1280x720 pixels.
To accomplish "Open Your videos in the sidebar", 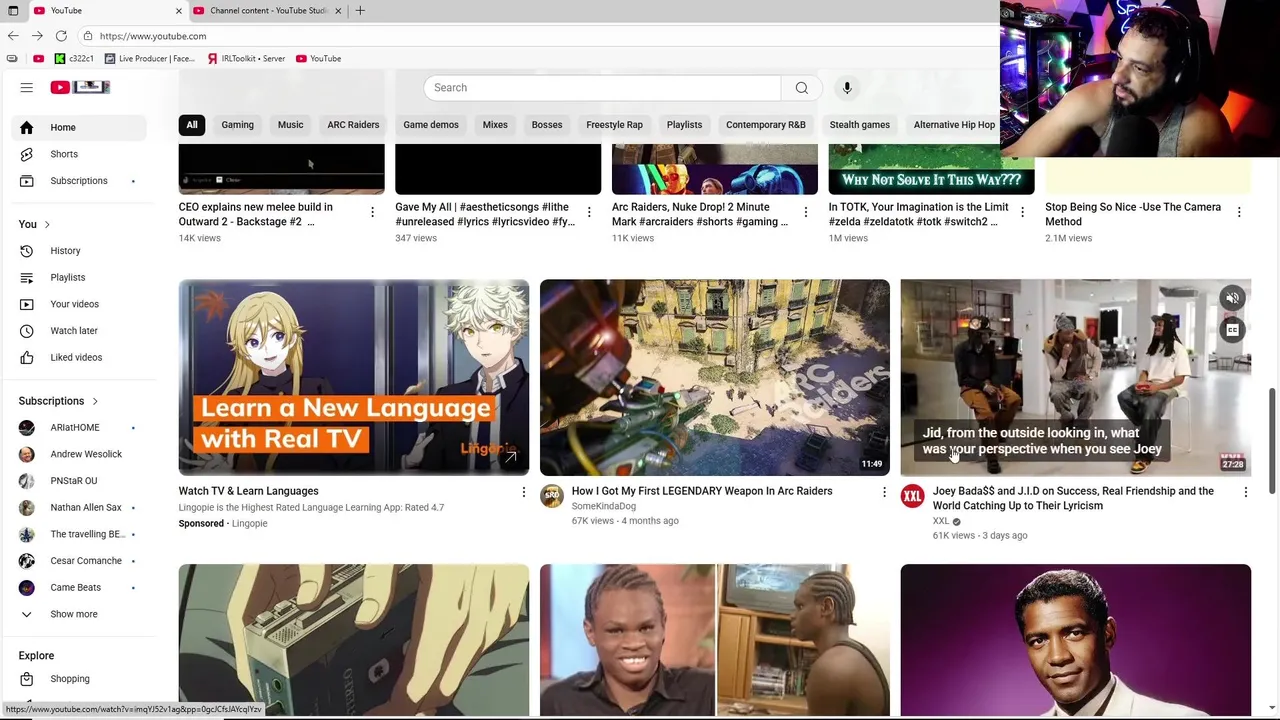I will pyautogui.click(x=80, y=304).
